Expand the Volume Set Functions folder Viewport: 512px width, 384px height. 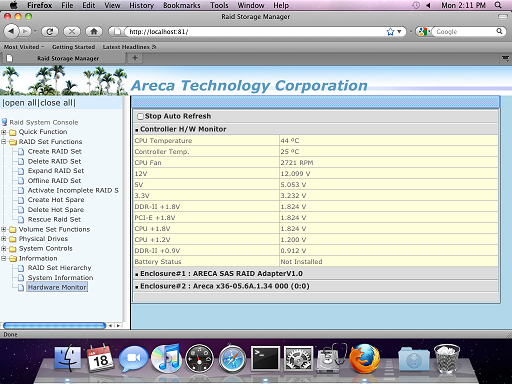pyautogui.click(x=4, y=229)
